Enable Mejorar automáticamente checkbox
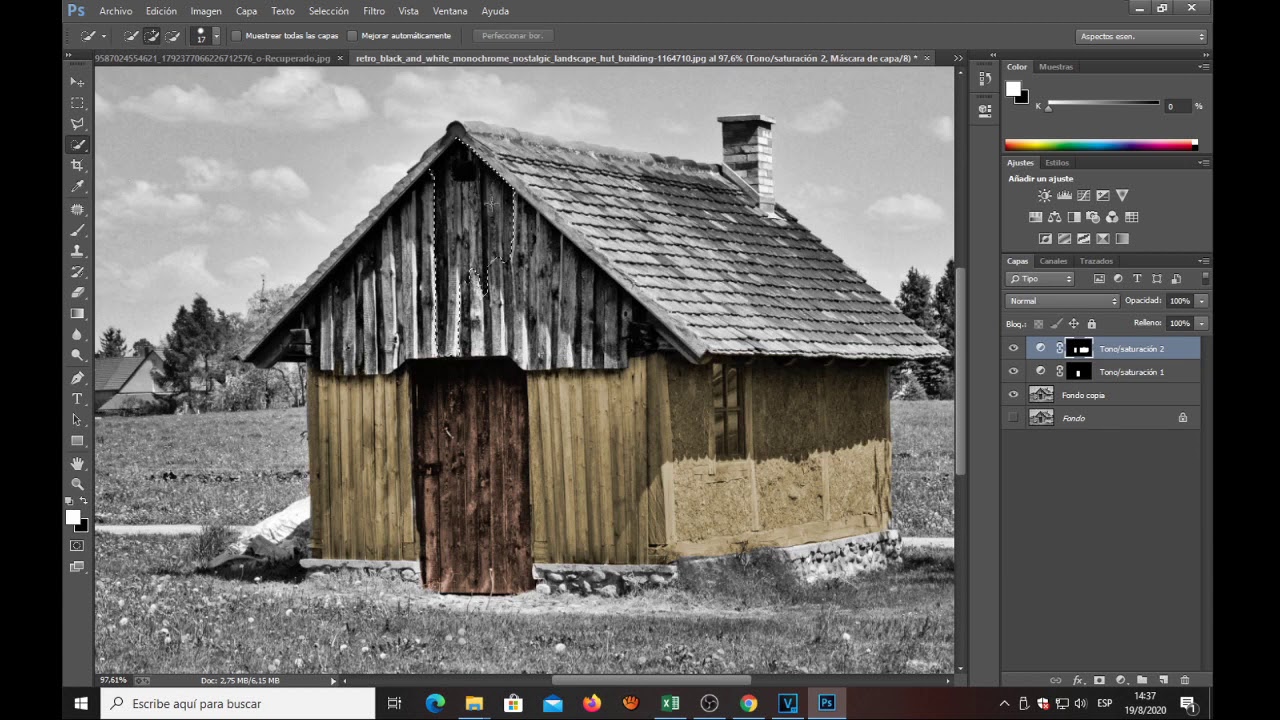 [352, 36]
